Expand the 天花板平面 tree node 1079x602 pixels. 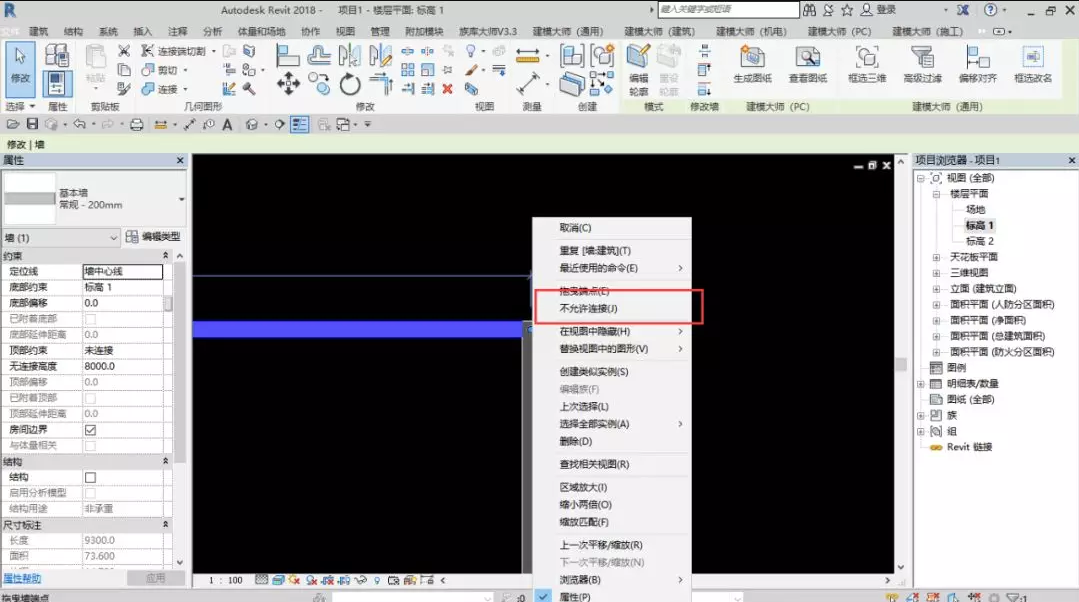[x=936, y=257]
